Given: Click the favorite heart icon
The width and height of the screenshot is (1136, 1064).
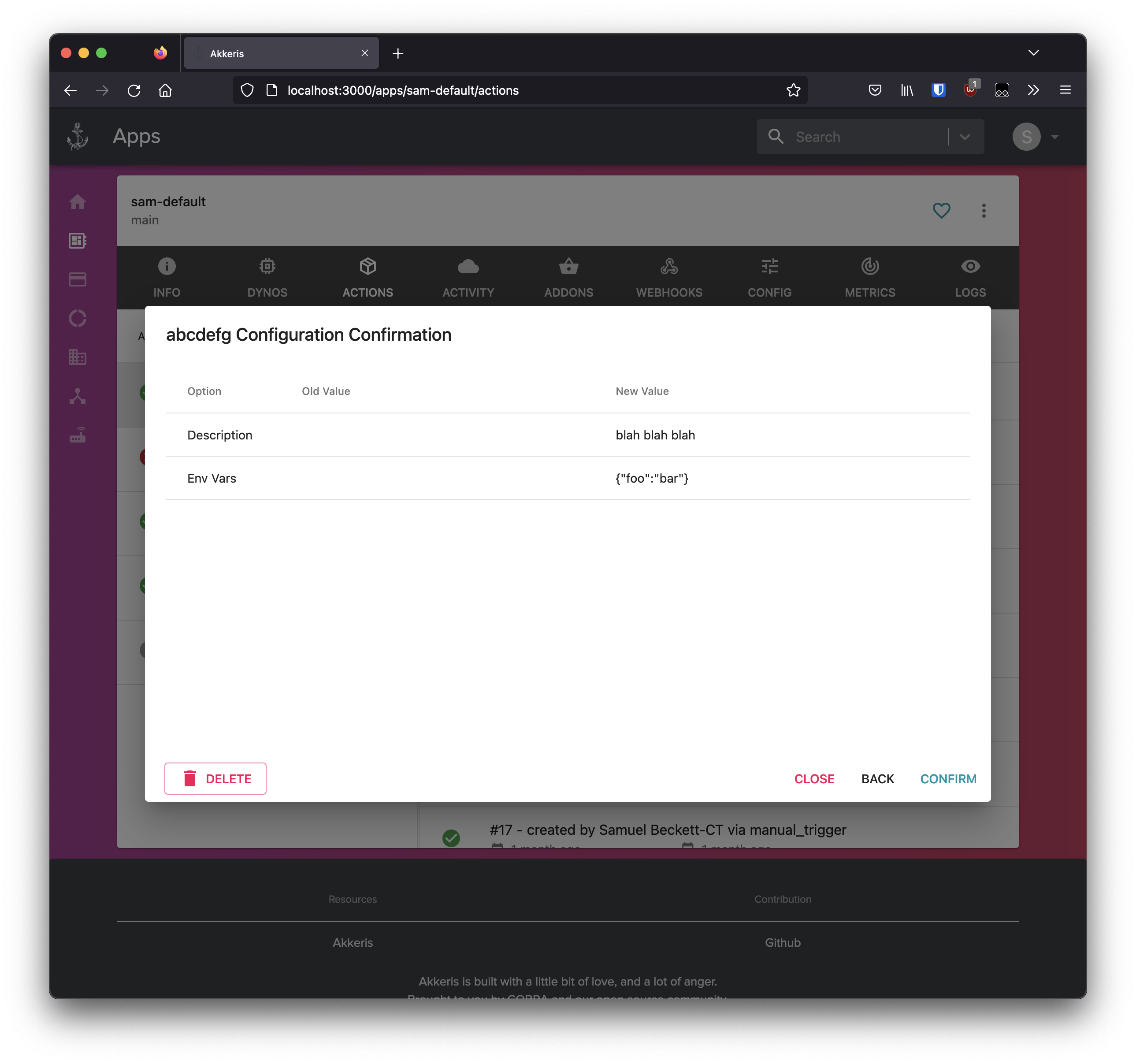Looking at the screenshot, I should point(941,210).
